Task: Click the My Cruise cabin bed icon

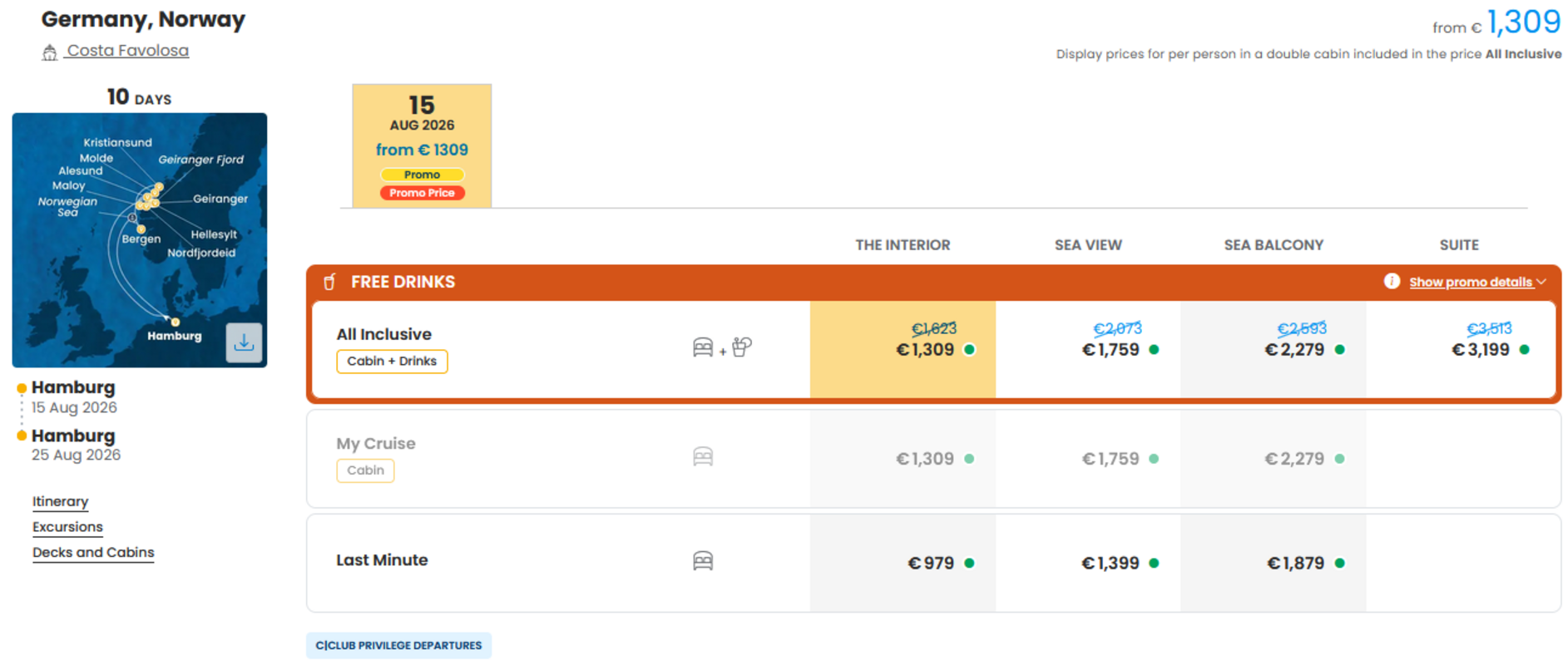Action: (x=703, y=457)
